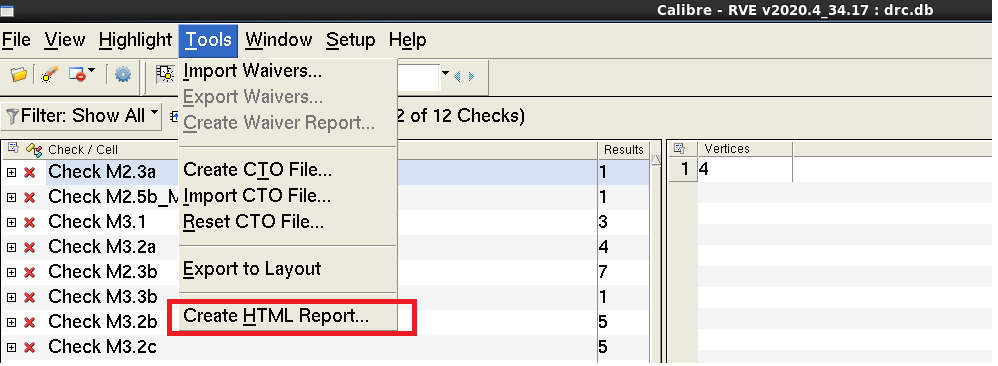Image resolution: width=998 pixels, height=366 pixels.
Task: Click the waiver marker icon in the Check / Cell header
Action: [34, 150]
